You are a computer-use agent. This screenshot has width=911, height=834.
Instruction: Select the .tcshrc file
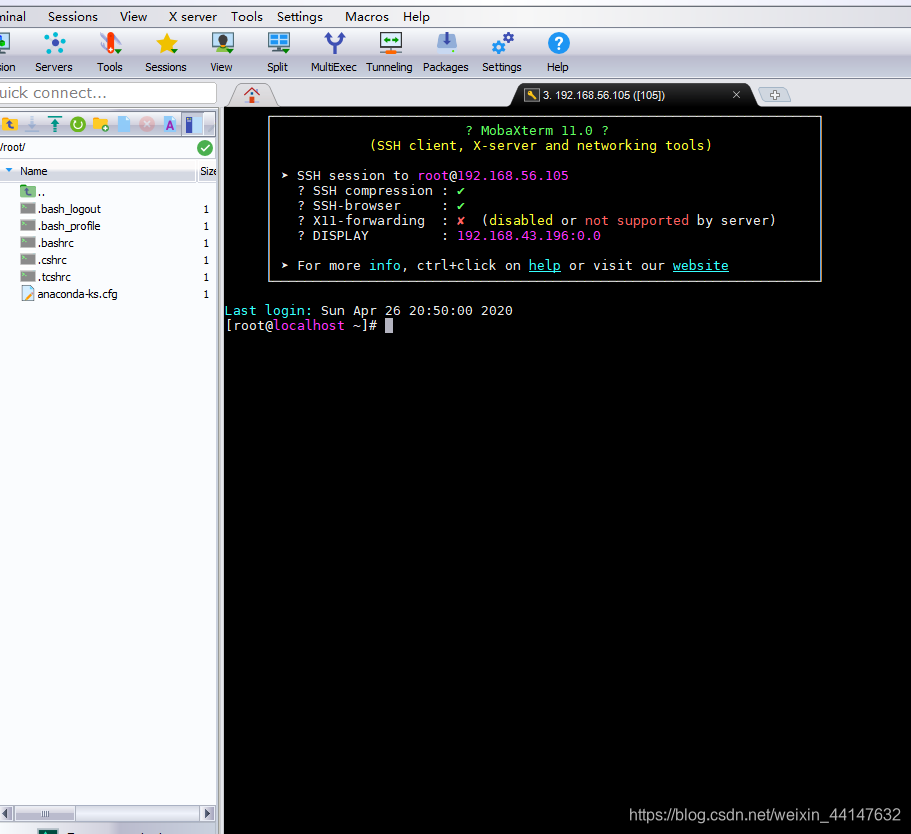pyautogui.click(x=108, y=277)
